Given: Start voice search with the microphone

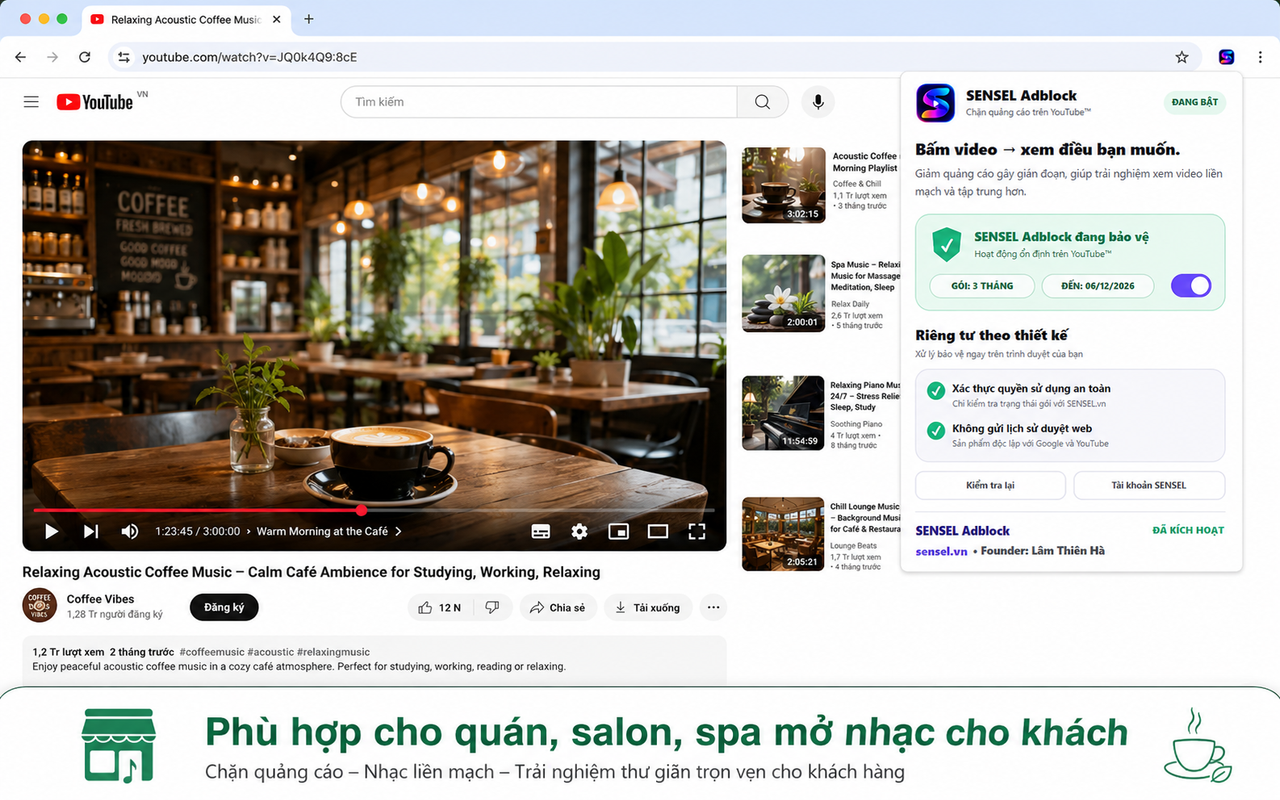Looking at the screenshot, I should coord(818,102).
